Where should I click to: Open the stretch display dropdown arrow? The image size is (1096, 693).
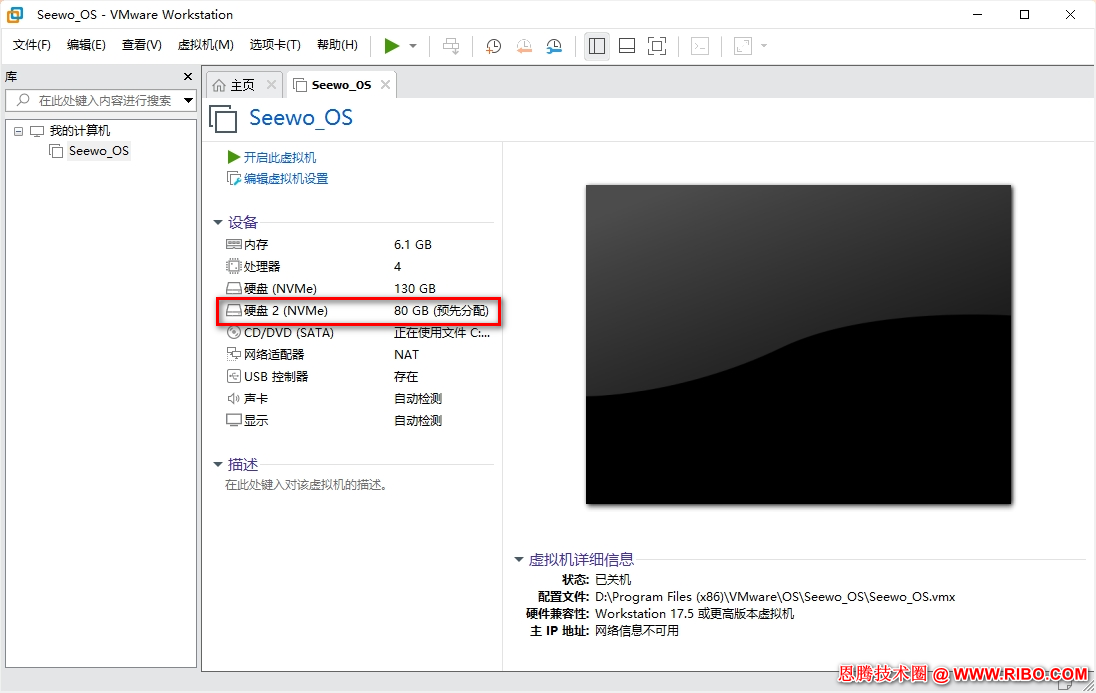pyautogui.click(x=764, y=46)
